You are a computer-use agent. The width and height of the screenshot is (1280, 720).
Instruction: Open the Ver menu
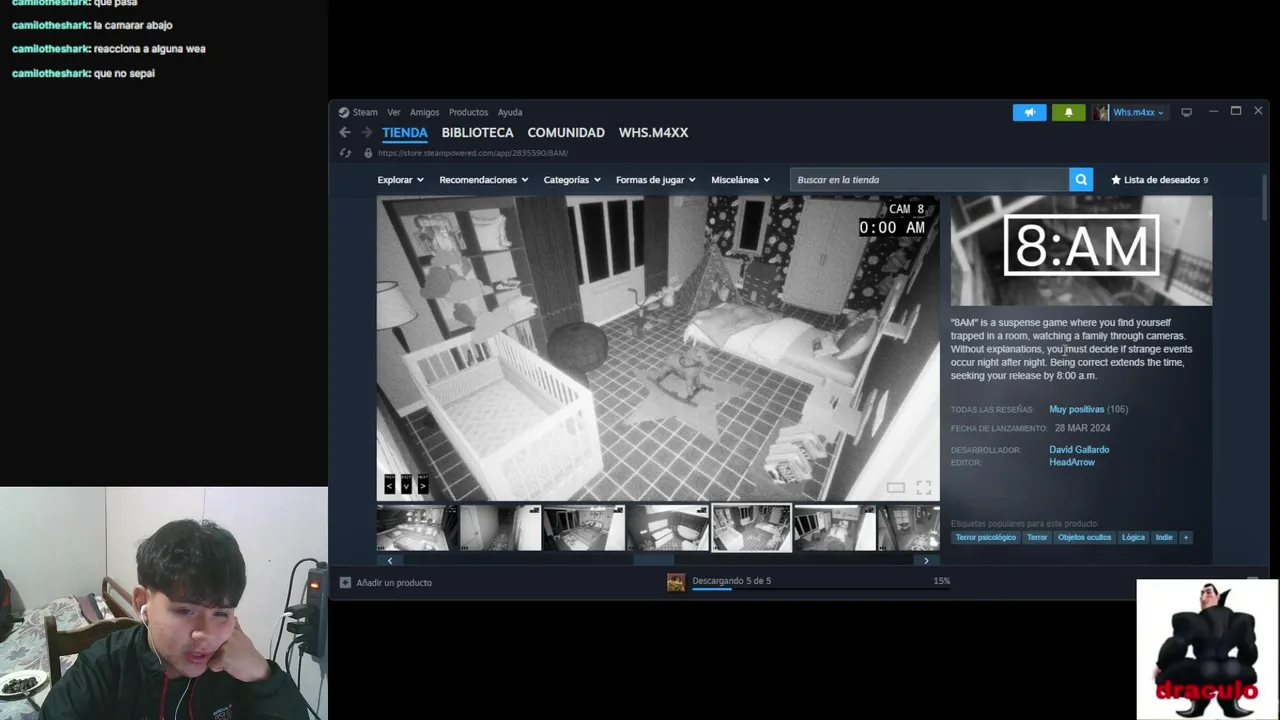[394, 112]
